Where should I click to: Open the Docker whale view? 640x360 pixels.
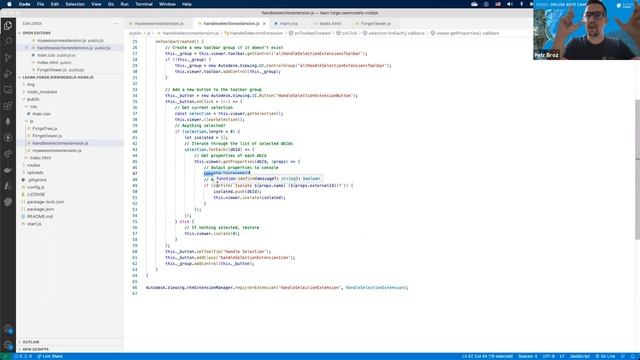click(x=8, y=170)
